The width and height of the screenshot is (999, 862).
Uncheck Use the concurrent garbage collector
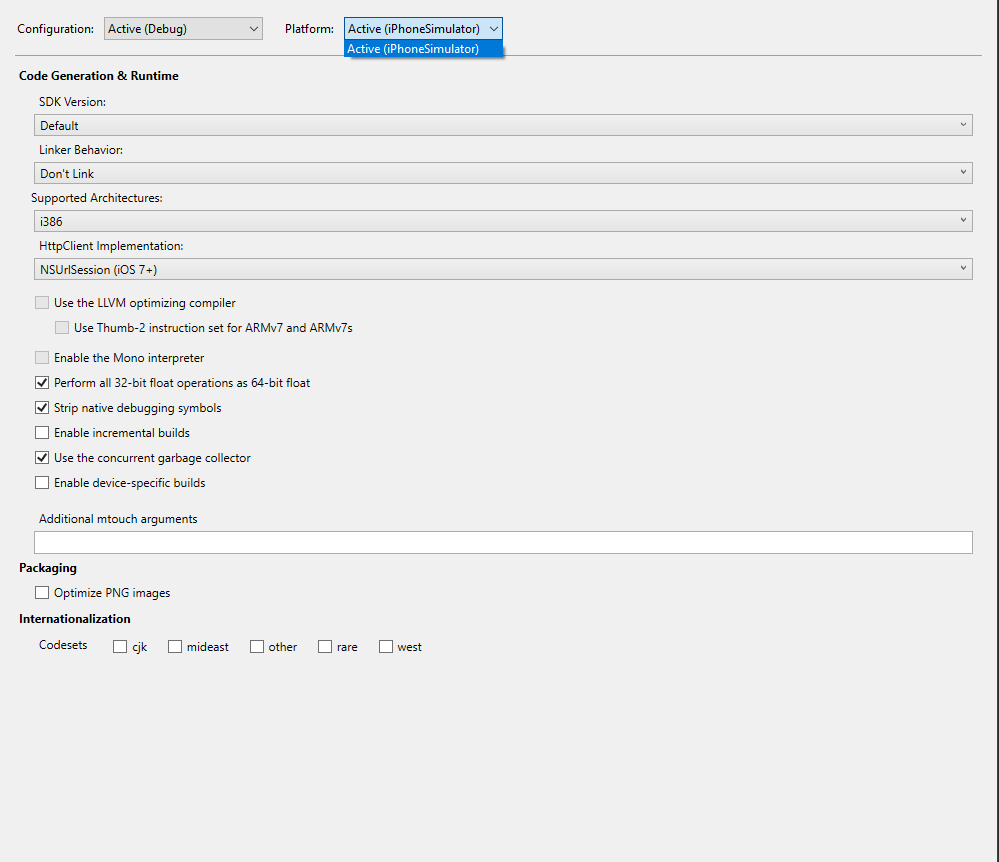tap(42, 457)
